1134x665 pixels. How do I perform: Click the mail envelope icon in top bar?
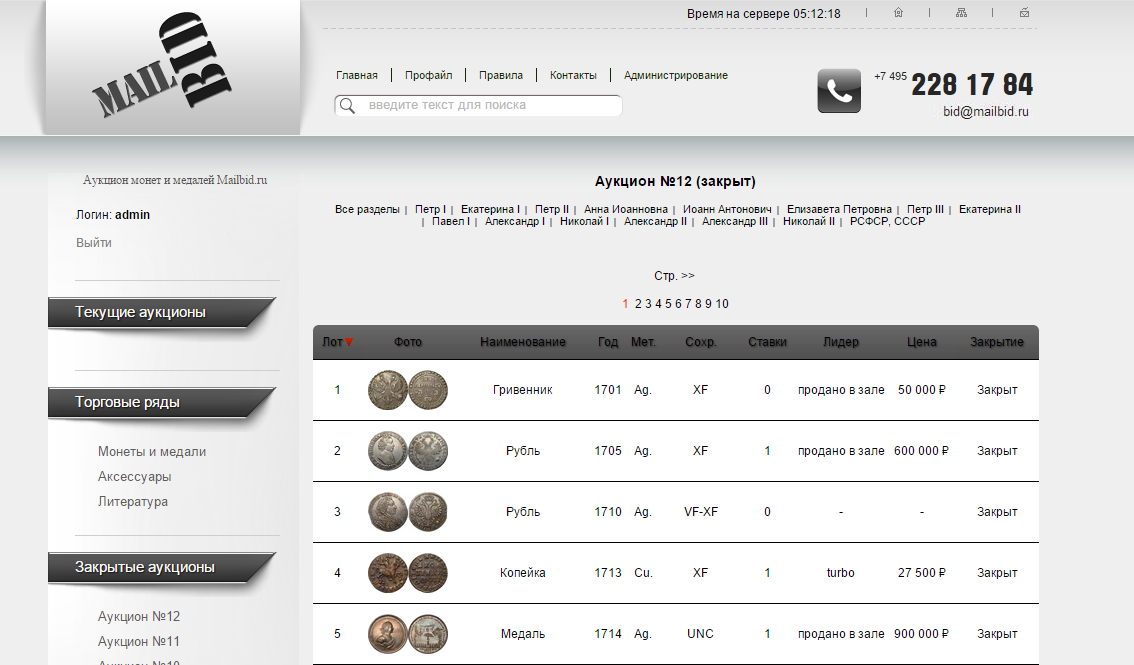pyautogui.click(x=1025, y=12)
